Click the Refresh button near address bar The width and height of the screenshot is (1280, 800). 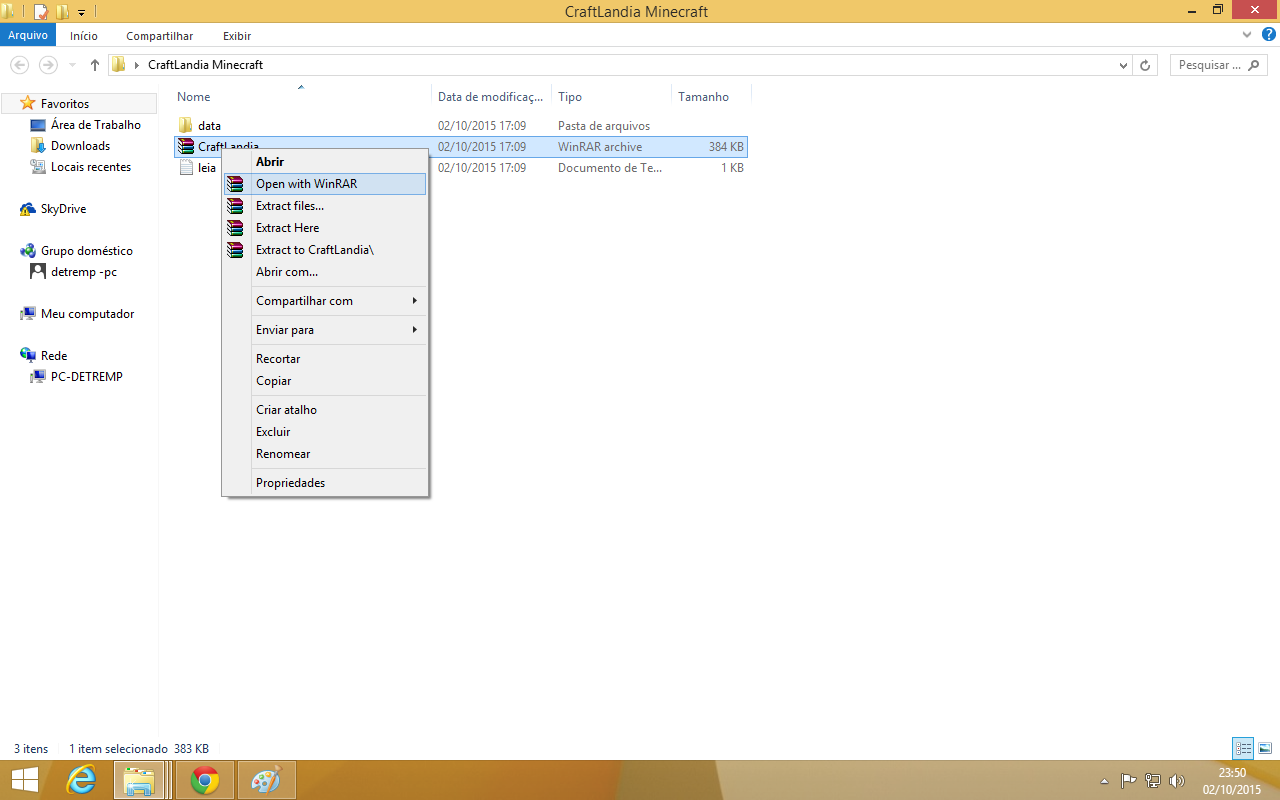[x=1146, y=65]
